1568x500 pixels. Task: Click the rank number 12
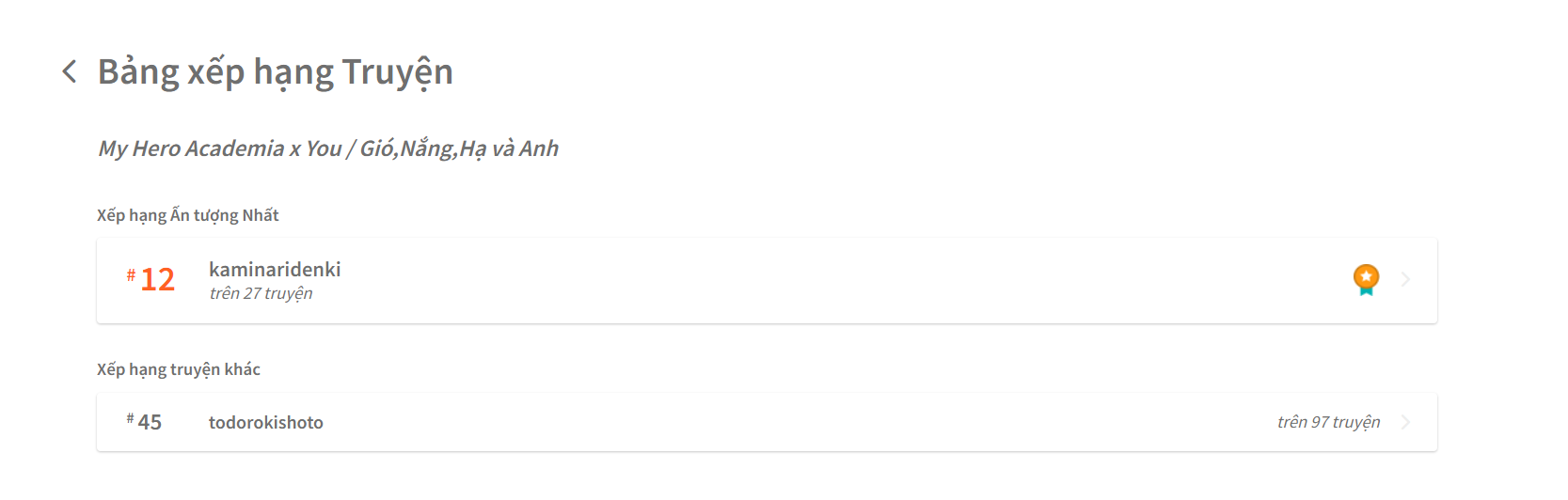click(x=158, y=280)
